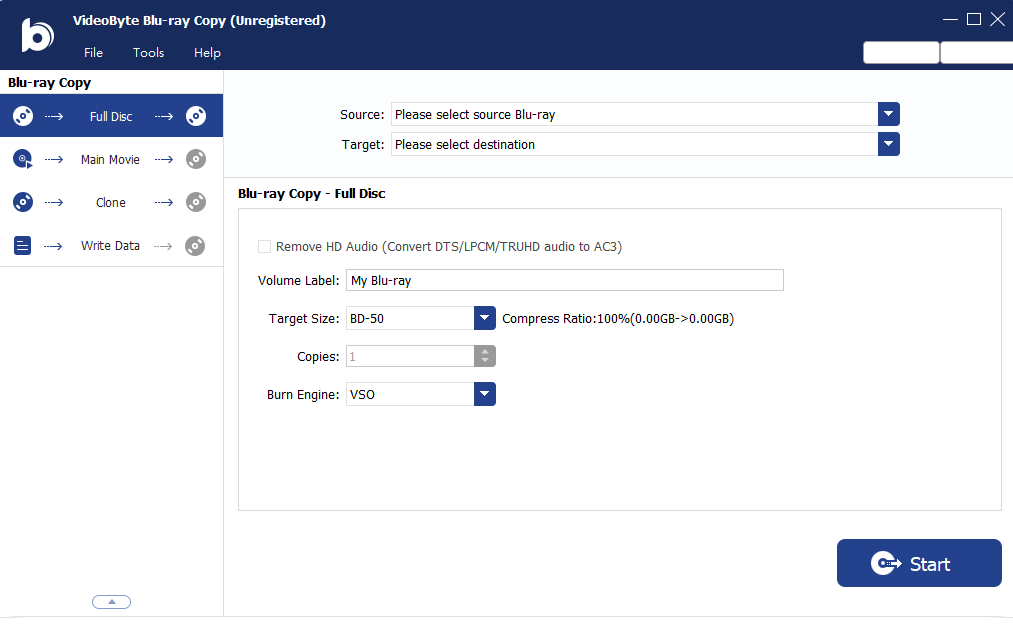This screenshot has height=627, width=1013.
Task: Close the VideoByte window
Action: point(997,19)
